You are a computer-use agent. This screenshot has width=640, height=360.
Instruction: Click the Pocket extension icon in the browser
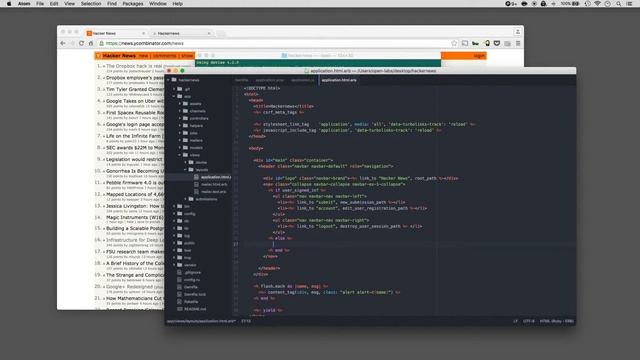(497, 43)
